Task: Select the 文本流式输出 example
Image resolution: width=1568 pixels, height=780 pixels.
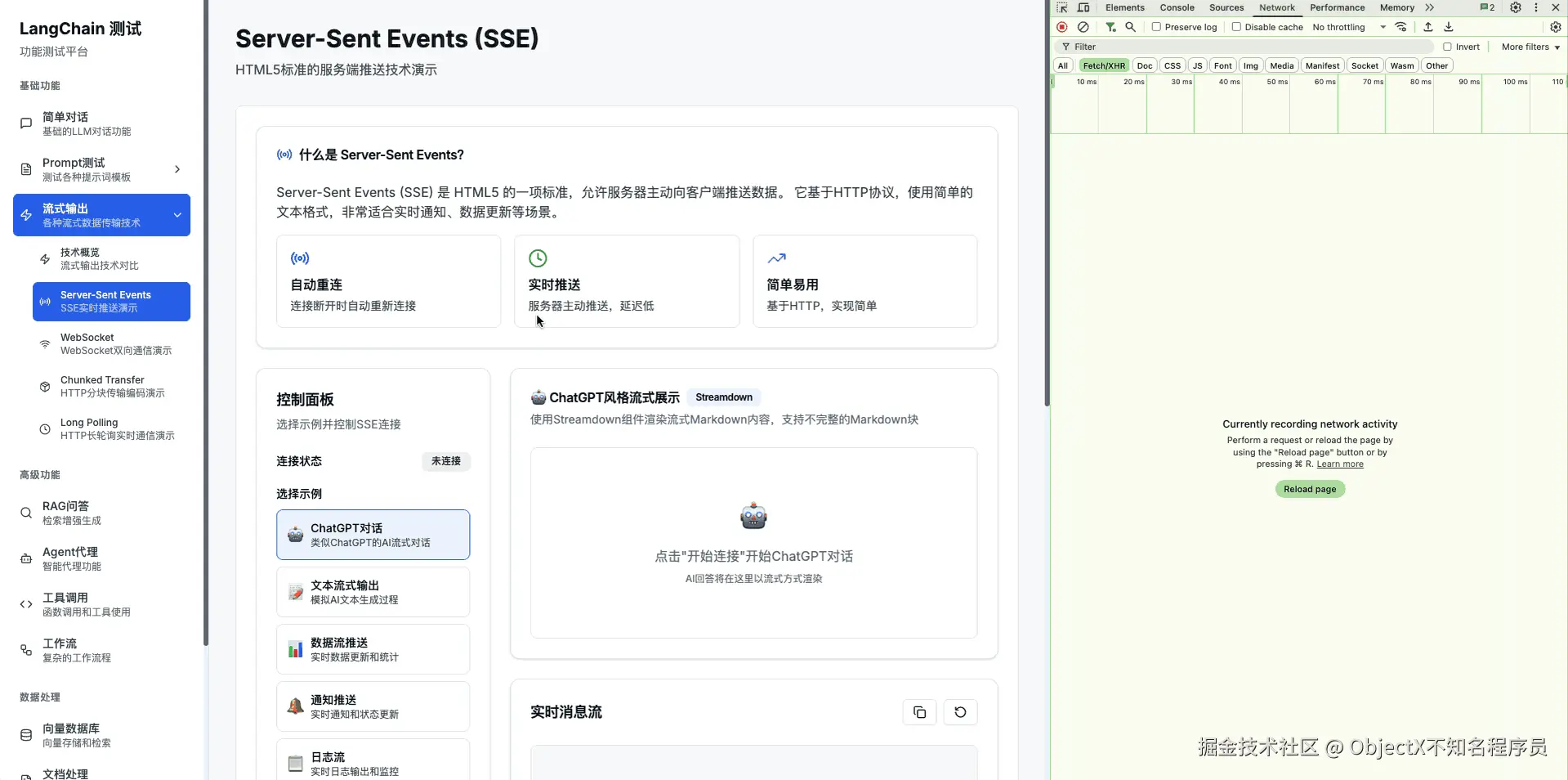Action: coord(373,592)
